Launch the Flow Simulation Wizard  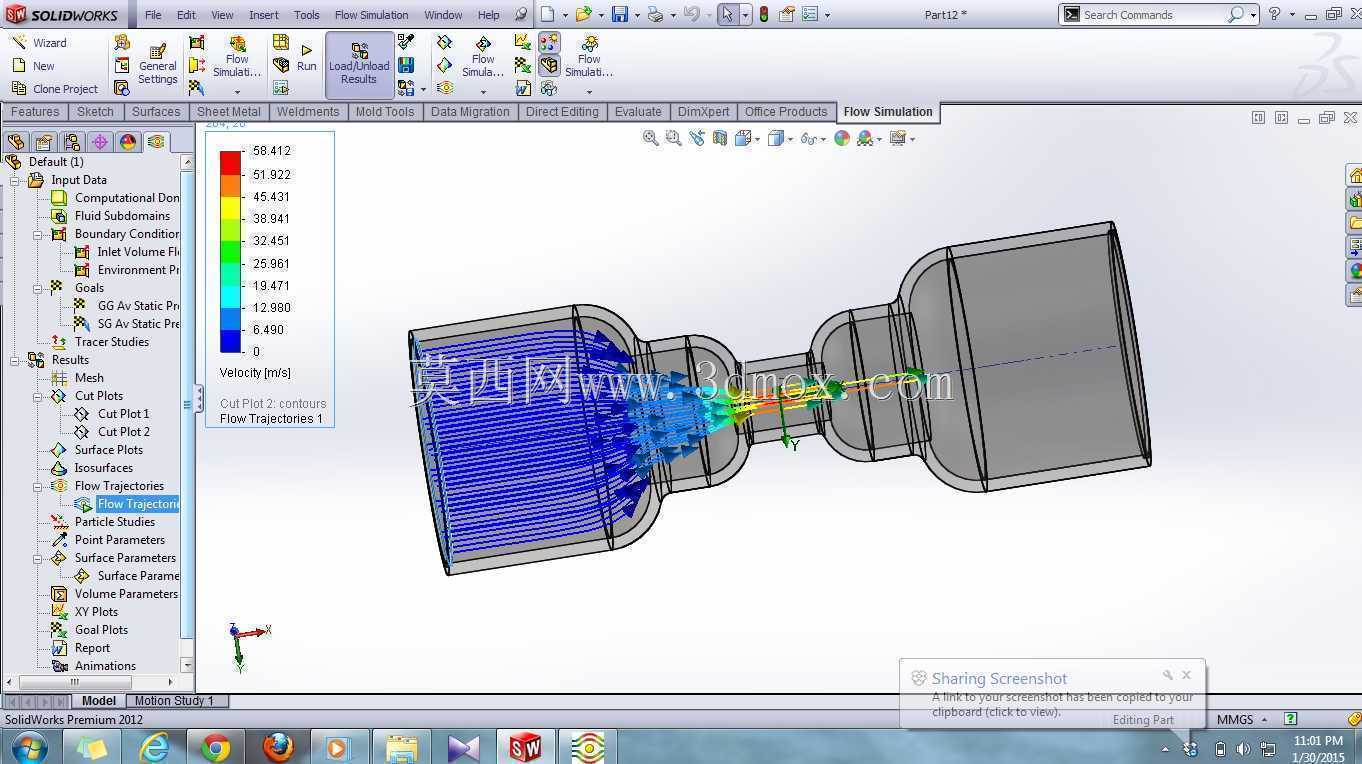(x=40, y=43)
